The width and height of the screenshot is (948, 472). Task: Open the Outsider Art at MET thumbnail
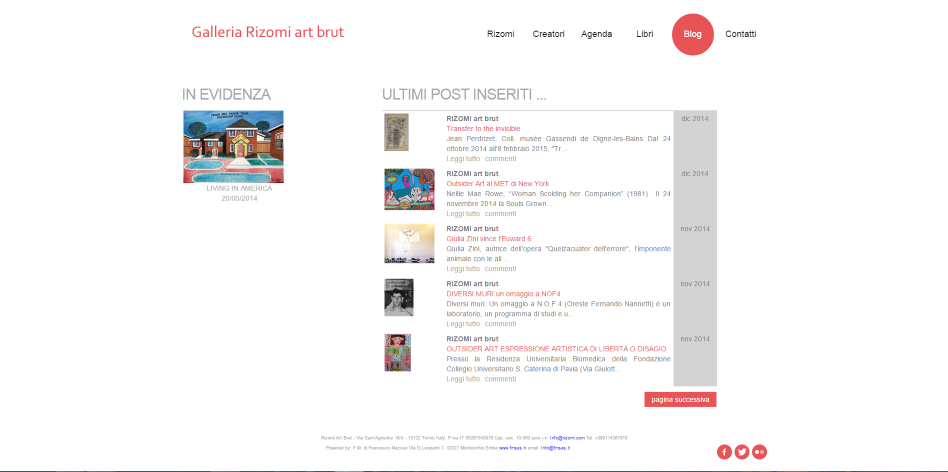[409, 189]
